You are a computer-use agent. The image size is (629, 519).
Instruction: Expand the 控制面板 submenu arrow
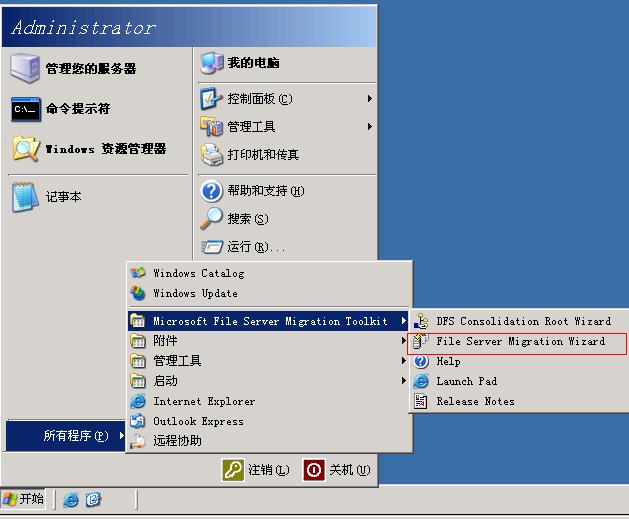point(369,99)
